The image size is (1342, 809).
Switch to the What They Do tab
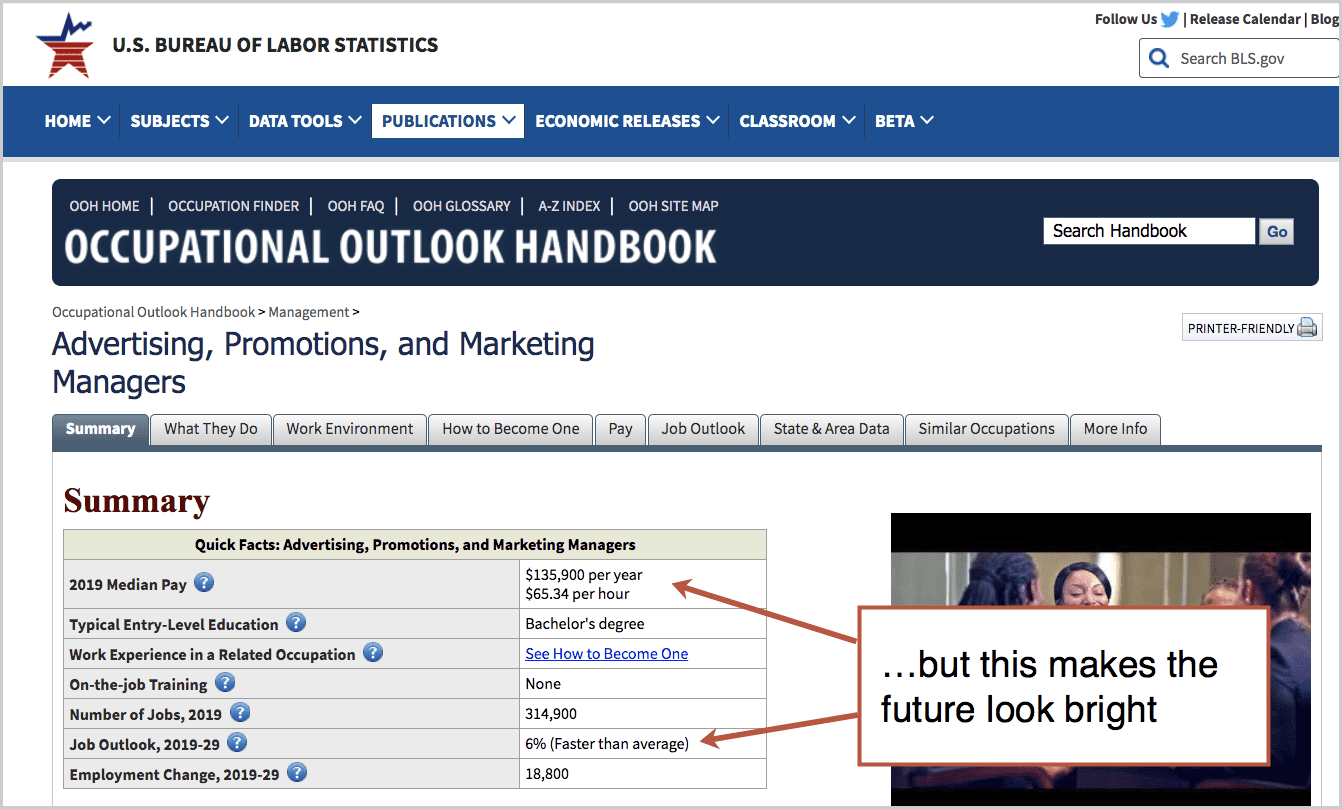(x=211, y=429)
